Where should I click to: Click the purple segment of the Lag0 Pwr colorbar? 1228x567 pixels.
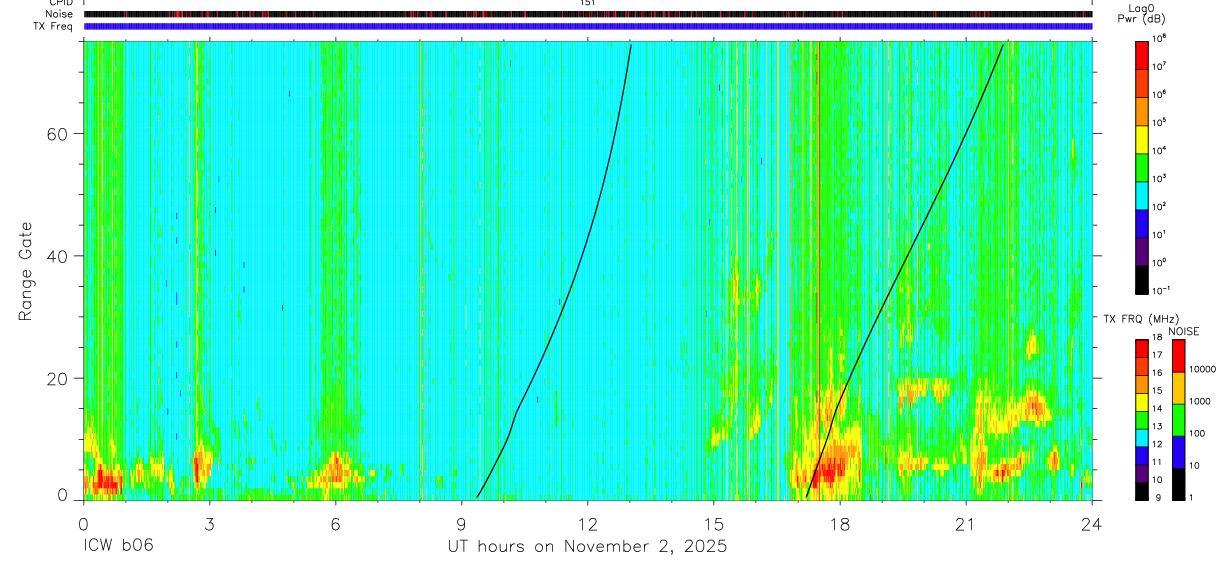1142,252
